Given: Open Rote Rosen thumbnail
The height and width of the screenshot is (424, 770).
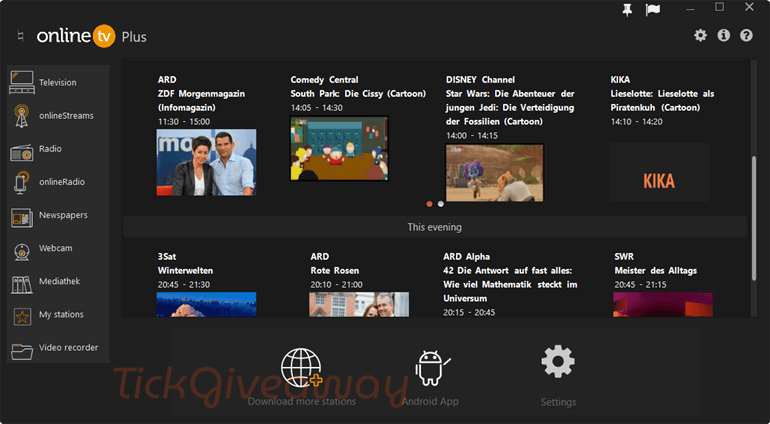Looking at the screenshot, I should pos(359,305).
